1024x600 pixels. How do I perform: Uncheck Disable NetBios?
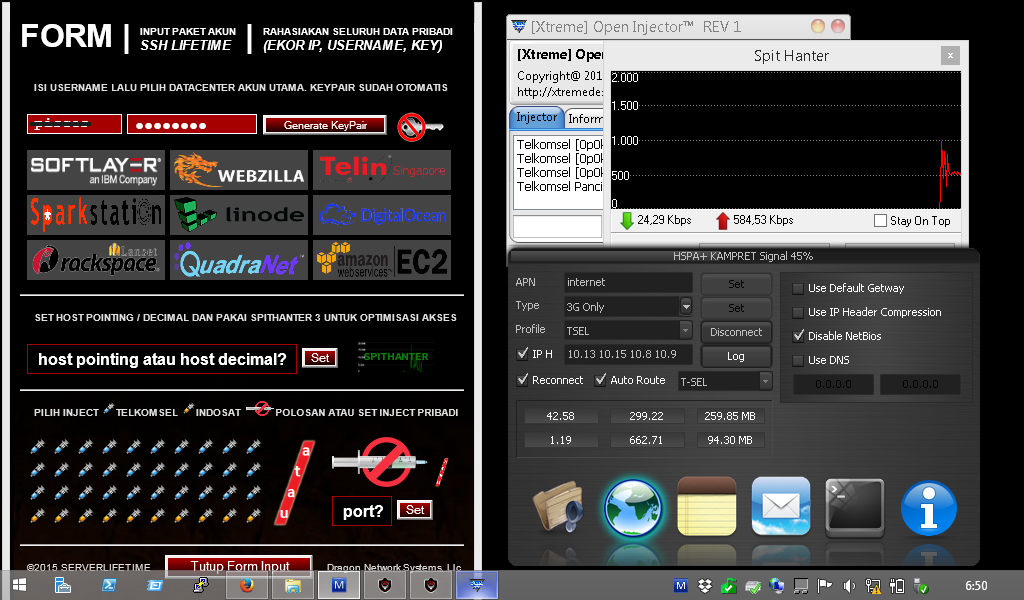coord(797,335)
